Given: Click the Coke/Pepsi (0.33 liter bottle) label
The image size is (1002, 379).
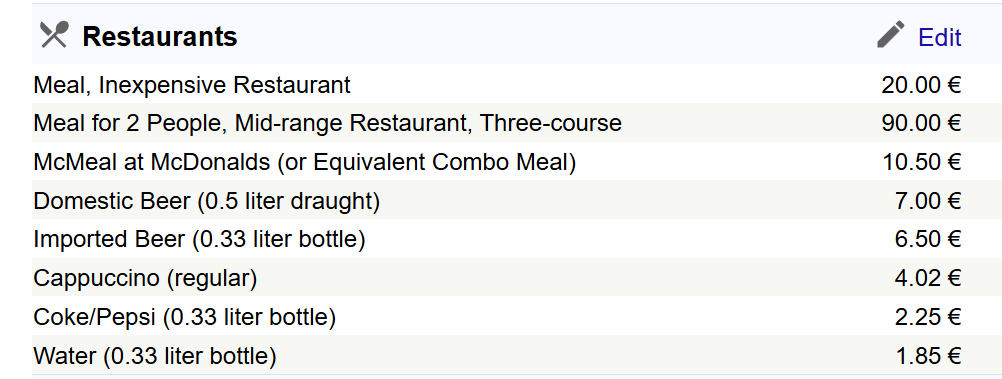Looking at the screenshot, I should click(184, 316).
